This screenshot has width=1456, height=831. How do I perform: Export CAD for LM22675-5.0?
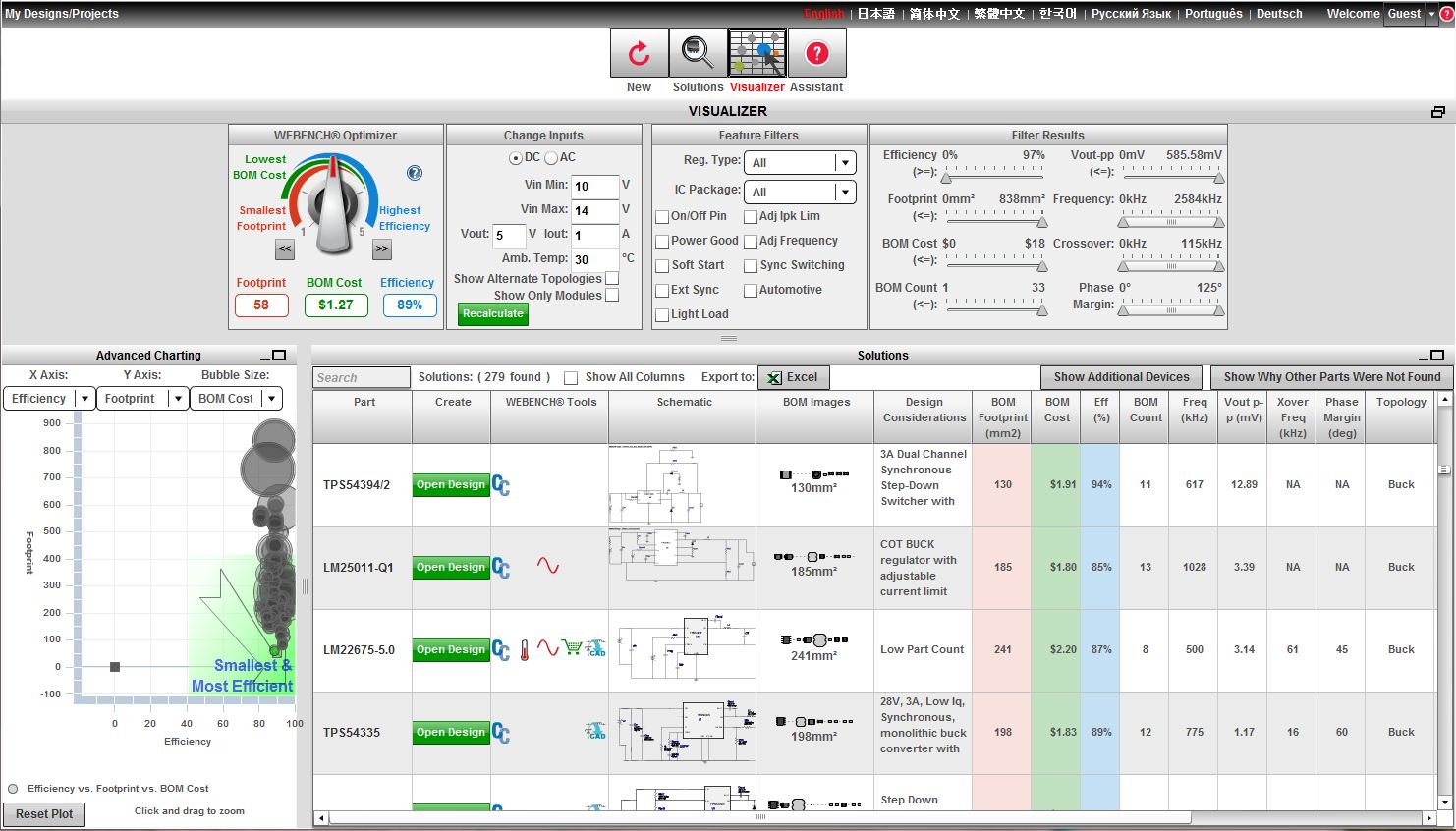tap(596, 648)
